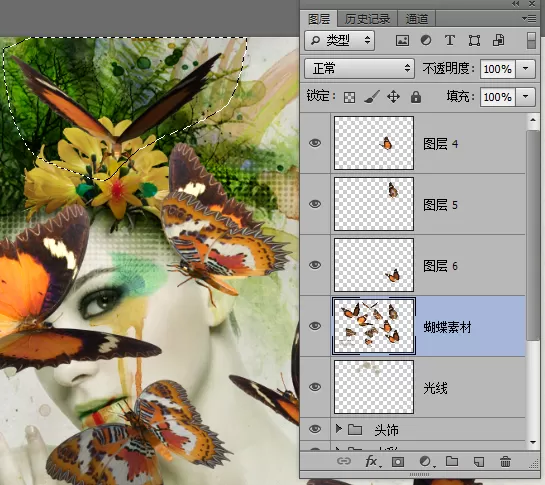Screen dimensions: 545x485
Task: Click 不透明度 100% value field
Action: [498, 69]
